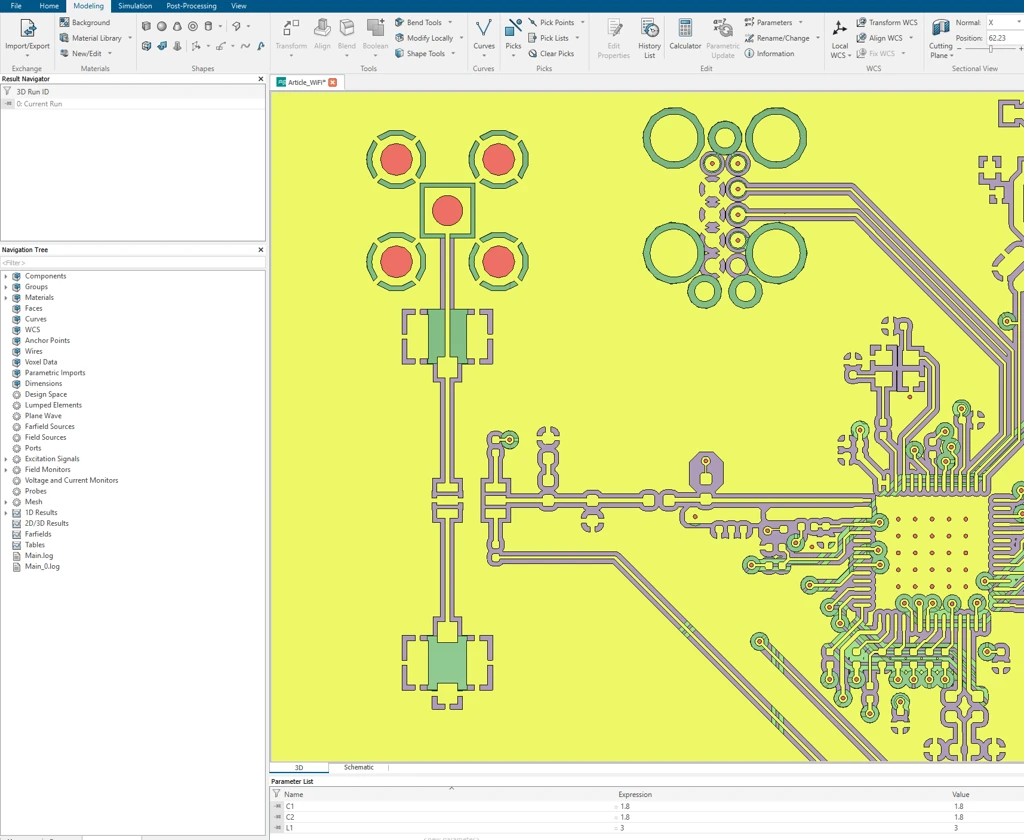Select '0: Current Run' in Result Navigator
The image size is (1024, 840).
[x=39, y=104]
